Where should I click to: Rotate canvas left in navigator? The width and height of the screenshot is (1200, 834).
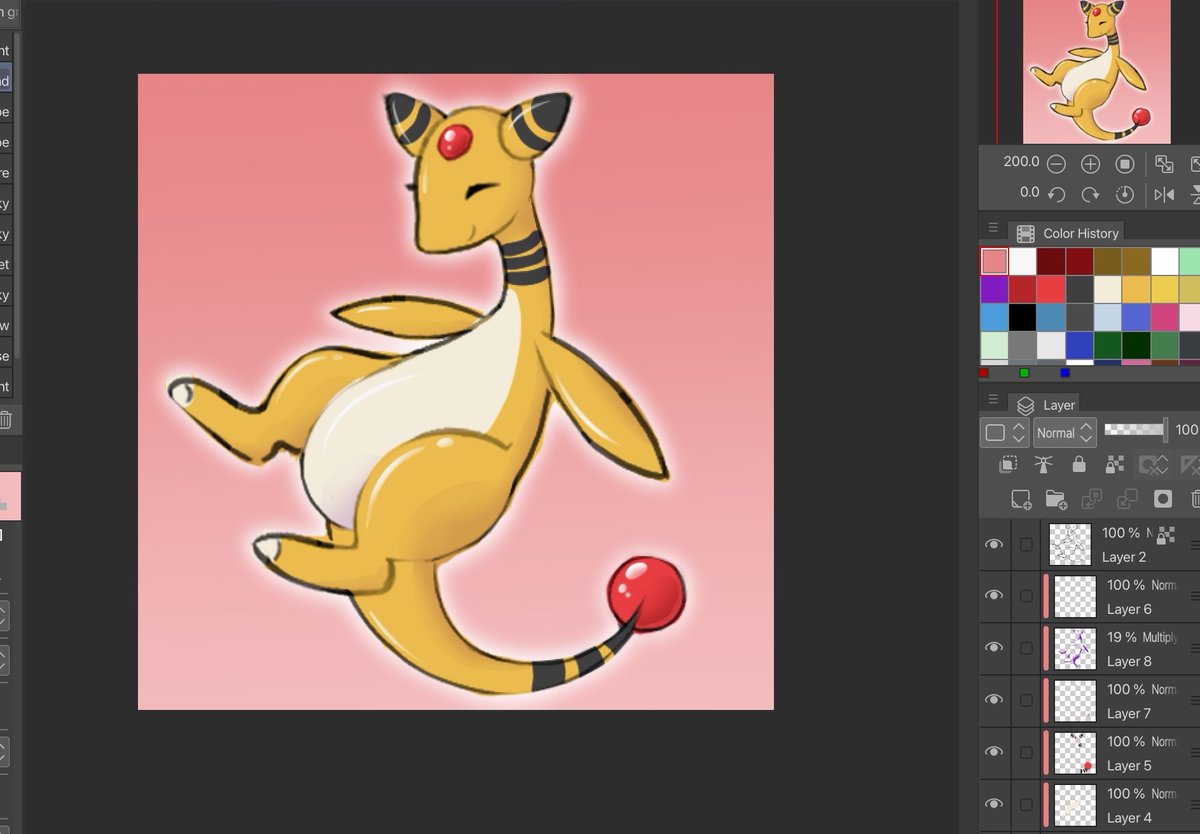click(1056, 194)
